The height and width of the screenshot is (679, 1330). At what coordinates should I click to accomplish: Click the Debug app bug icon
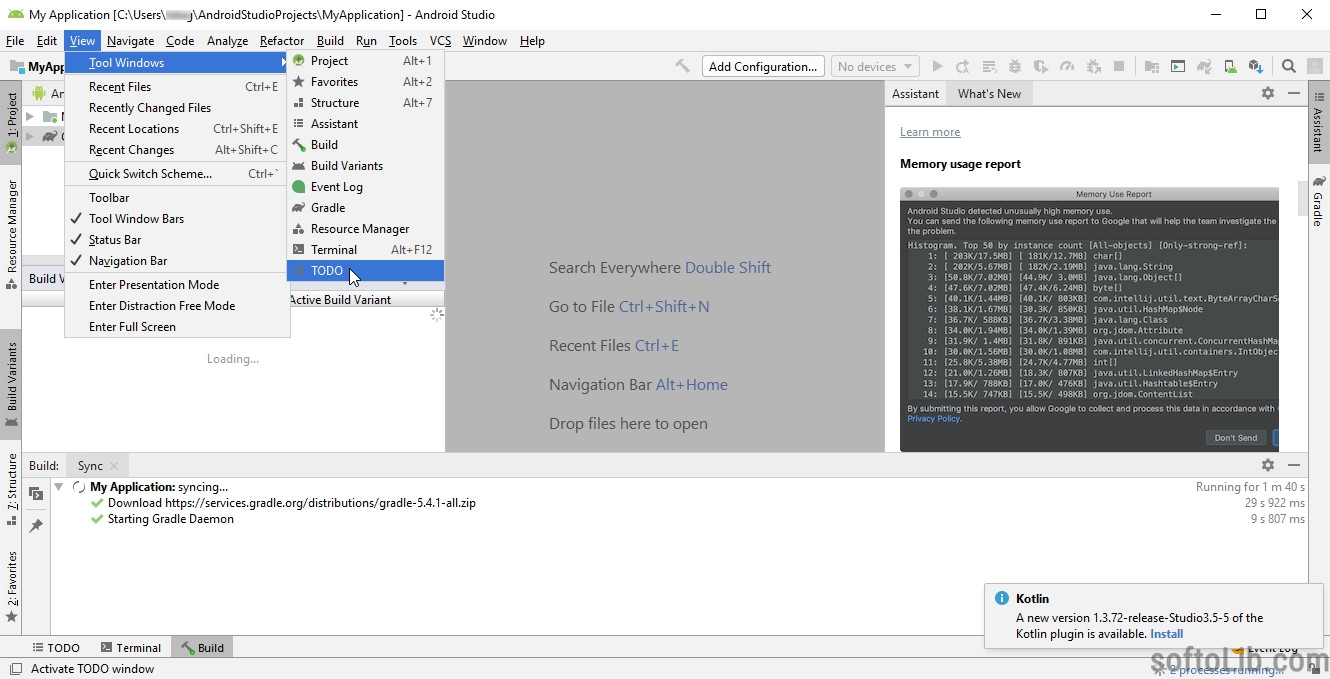click(x=1015, y=66)
